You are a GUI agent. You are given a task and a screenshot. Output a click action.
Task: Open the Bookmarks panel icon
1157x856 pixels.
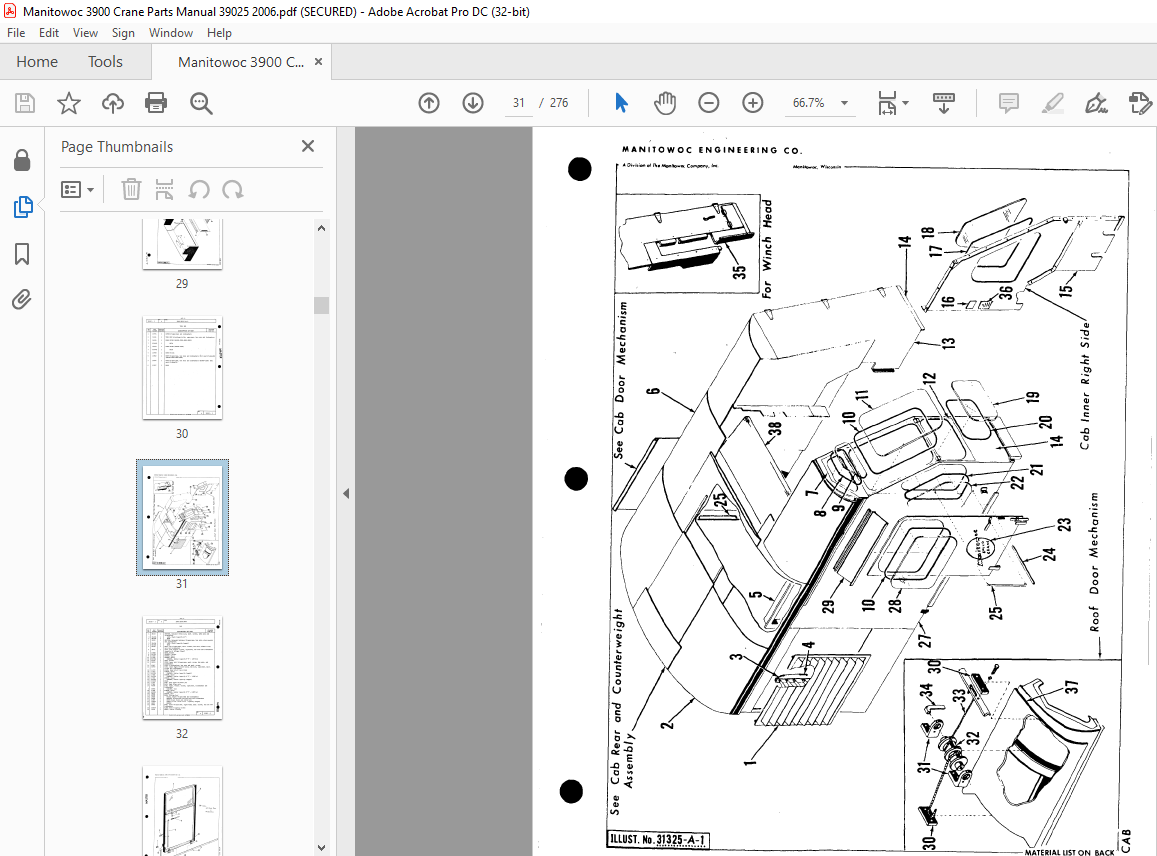[22, 254]
